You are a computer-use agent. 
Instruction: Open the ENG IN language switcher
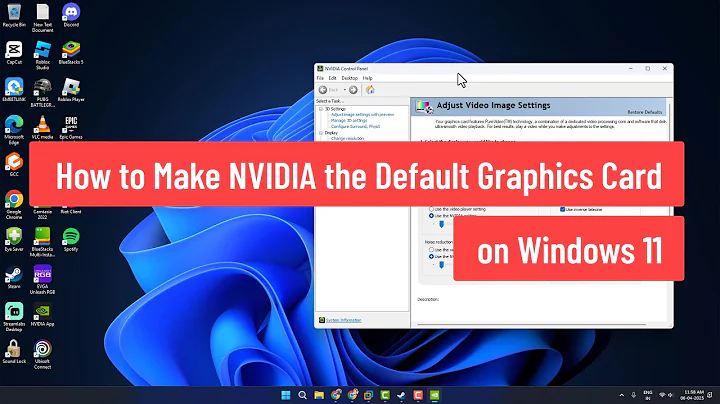click(648, 395)
